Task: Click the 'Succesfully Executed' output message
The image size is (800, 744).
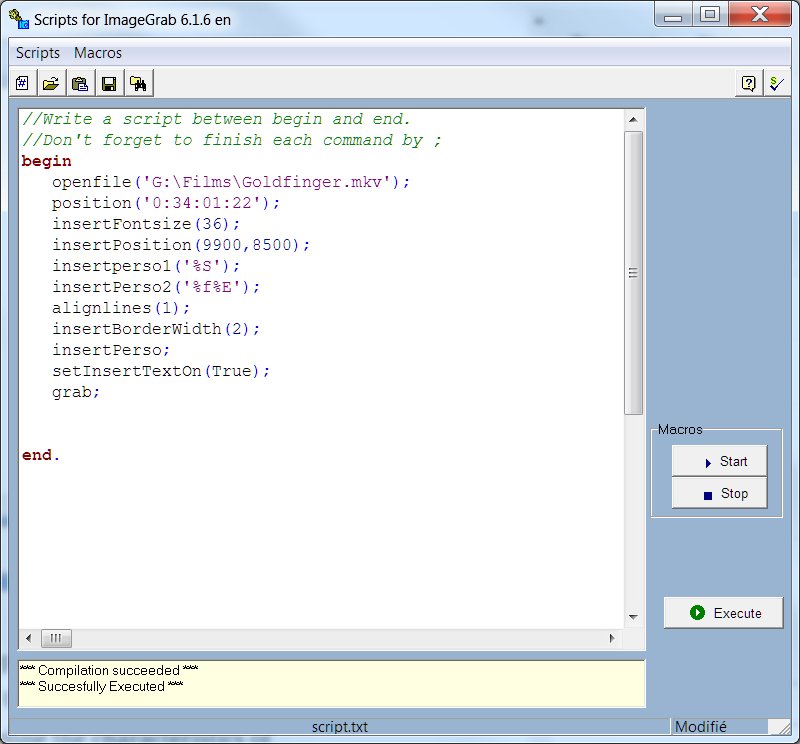Action: (x=102, y=686)
